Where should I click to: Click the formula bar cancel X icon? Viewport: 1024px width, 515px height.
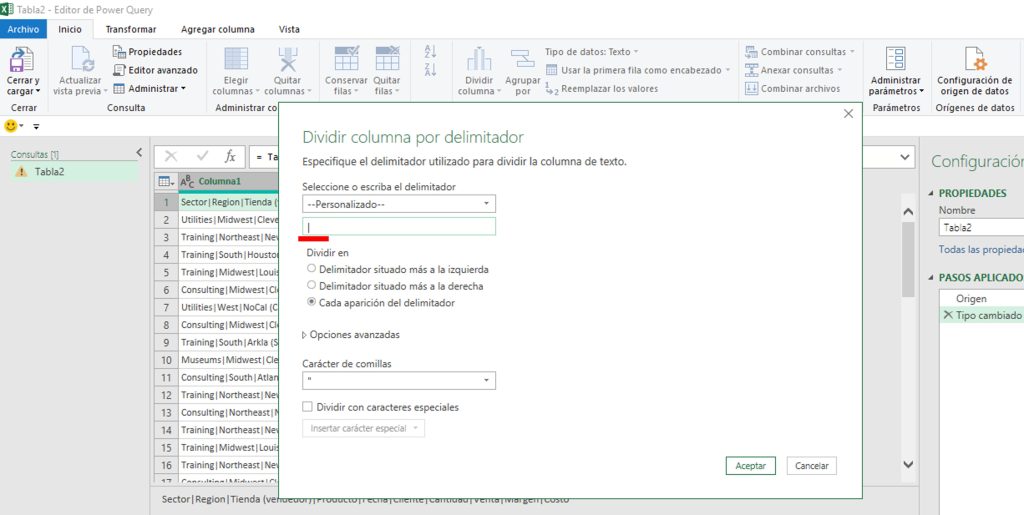pyautogui.click(x=171, y=156)
